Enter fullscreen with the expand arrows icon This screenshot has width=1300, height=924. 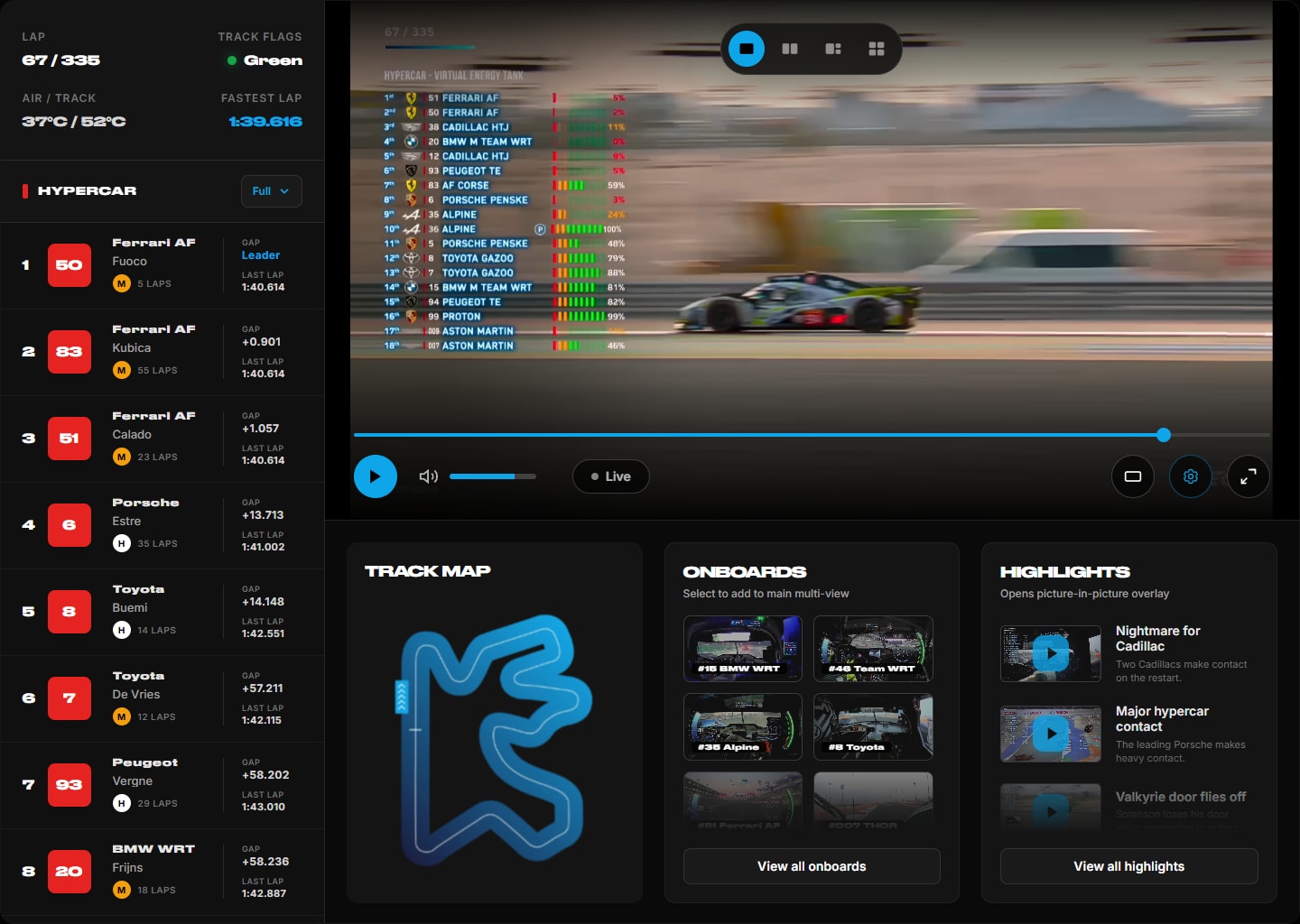[1248, 476]
